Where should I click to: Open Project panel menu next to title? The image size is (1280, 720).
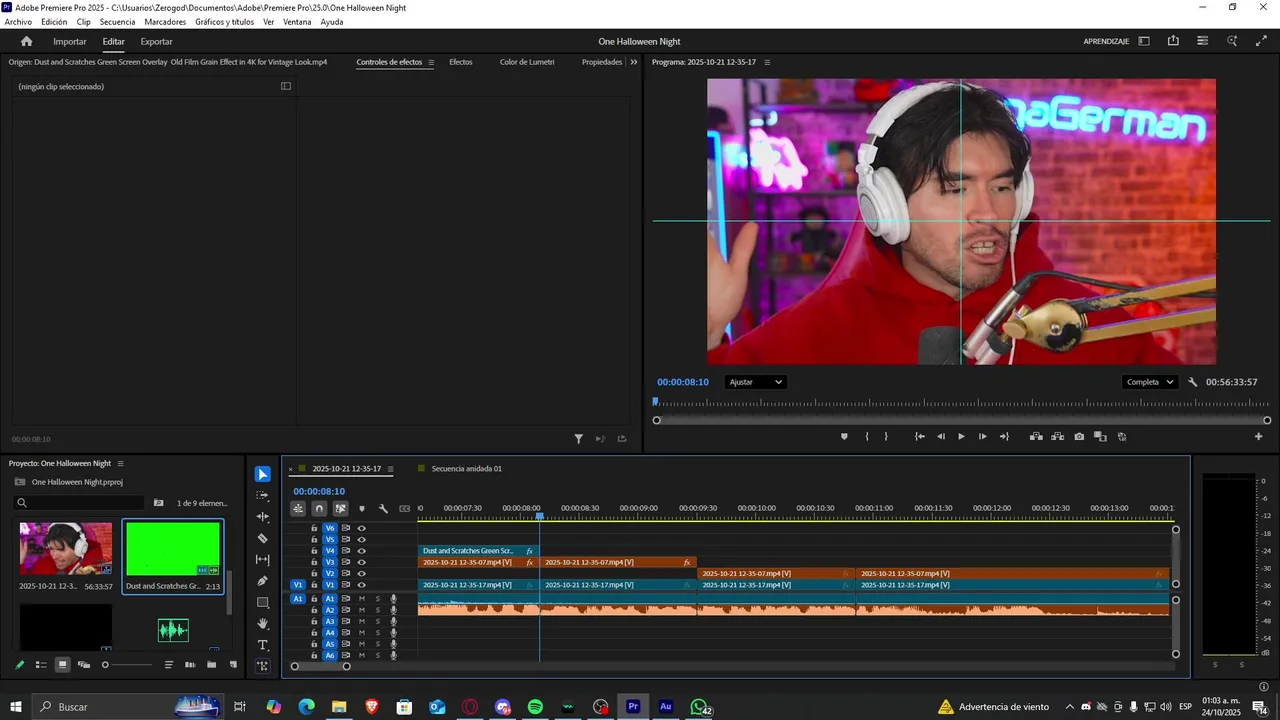[x=120, y=463]
